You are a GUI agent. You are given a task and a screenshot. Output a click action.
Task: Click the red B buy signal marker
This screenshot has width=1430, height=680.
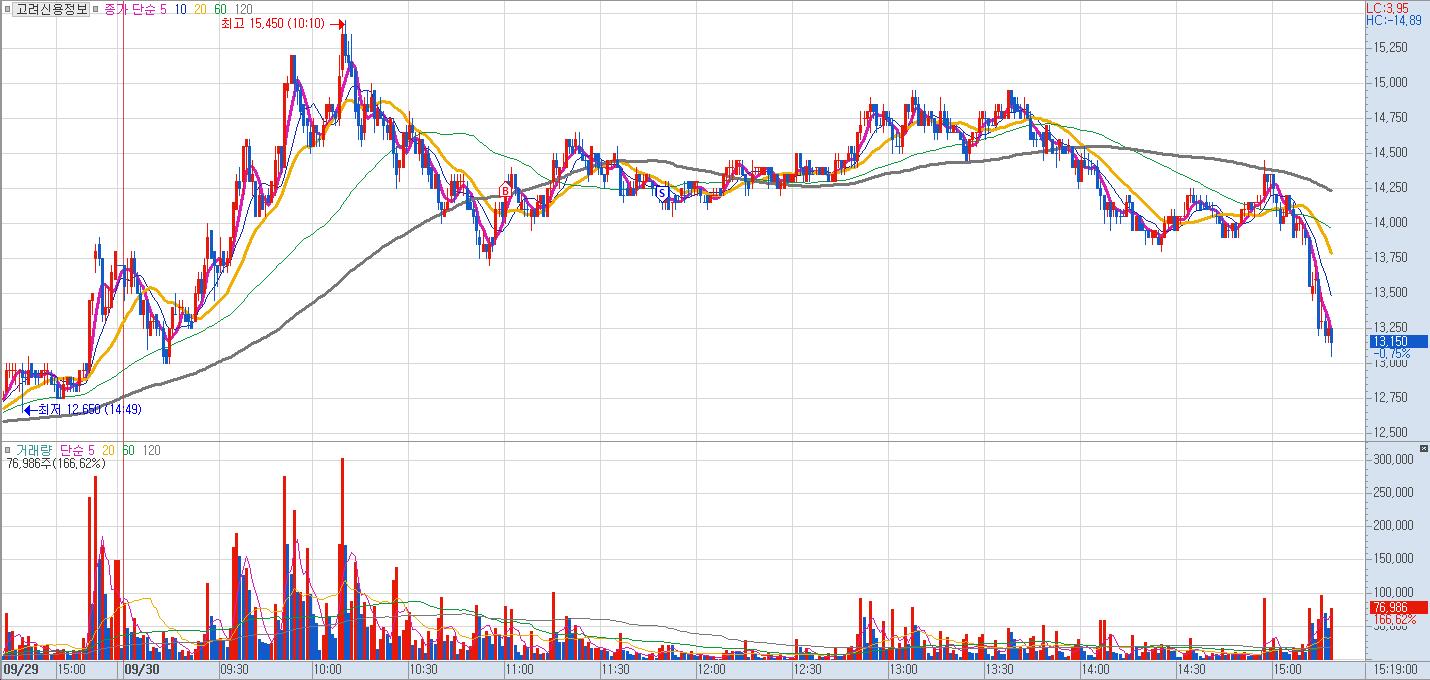click(x=505, y=190)
